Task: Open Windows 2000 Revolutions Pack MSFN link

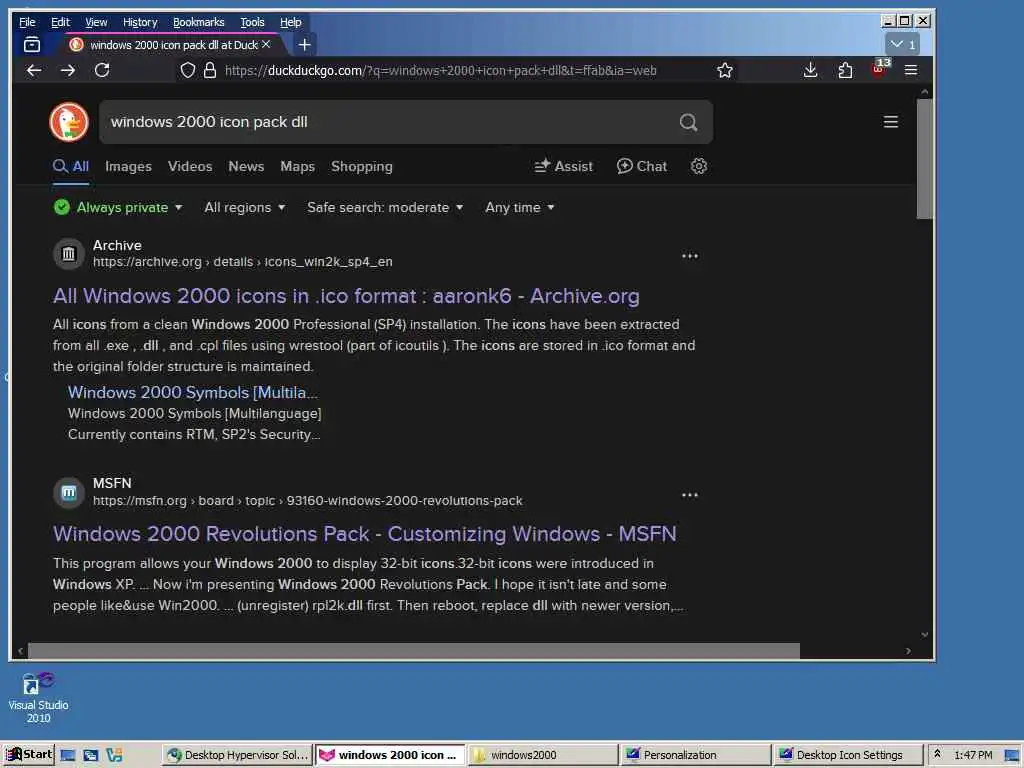Action: [364, 534]
